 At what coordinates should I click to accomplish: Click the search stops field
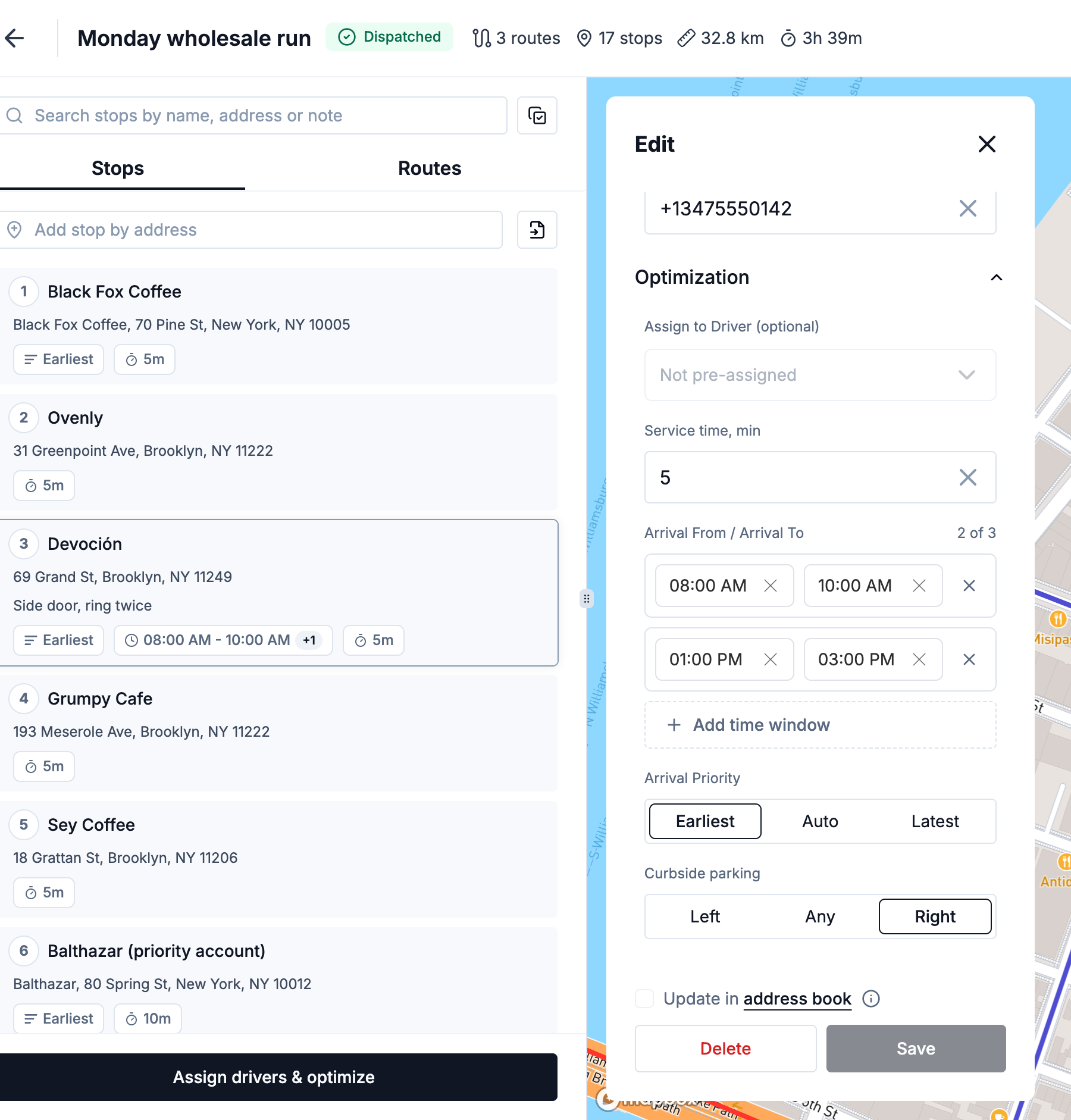[253, 115]
